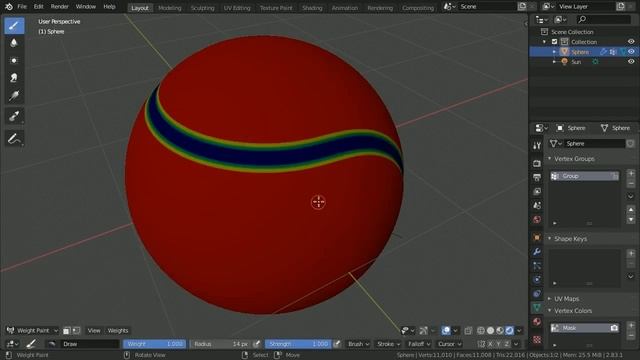Screen dimensions: 640x360
Task: Open the vertex group specials dropdown arrow
Action: click(x=631, y=196)
